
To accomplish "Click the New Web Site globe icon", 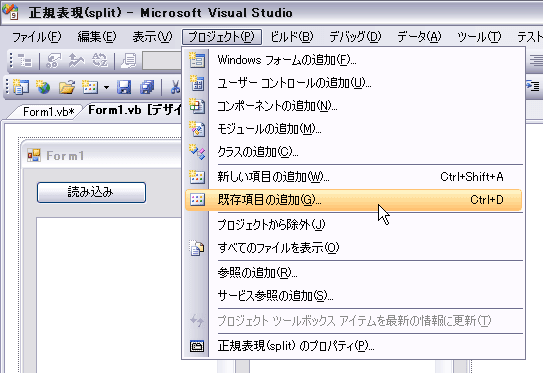I will [x=43, y=87].
